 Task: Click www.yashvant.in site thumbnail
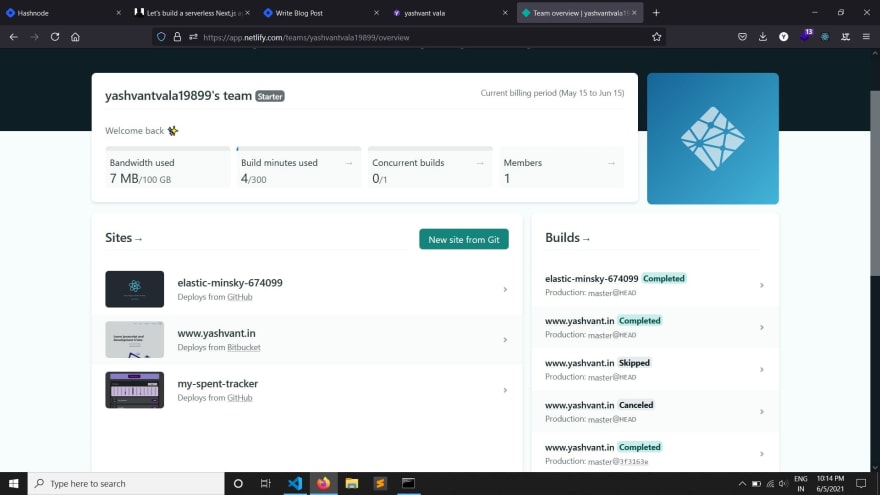135,340
